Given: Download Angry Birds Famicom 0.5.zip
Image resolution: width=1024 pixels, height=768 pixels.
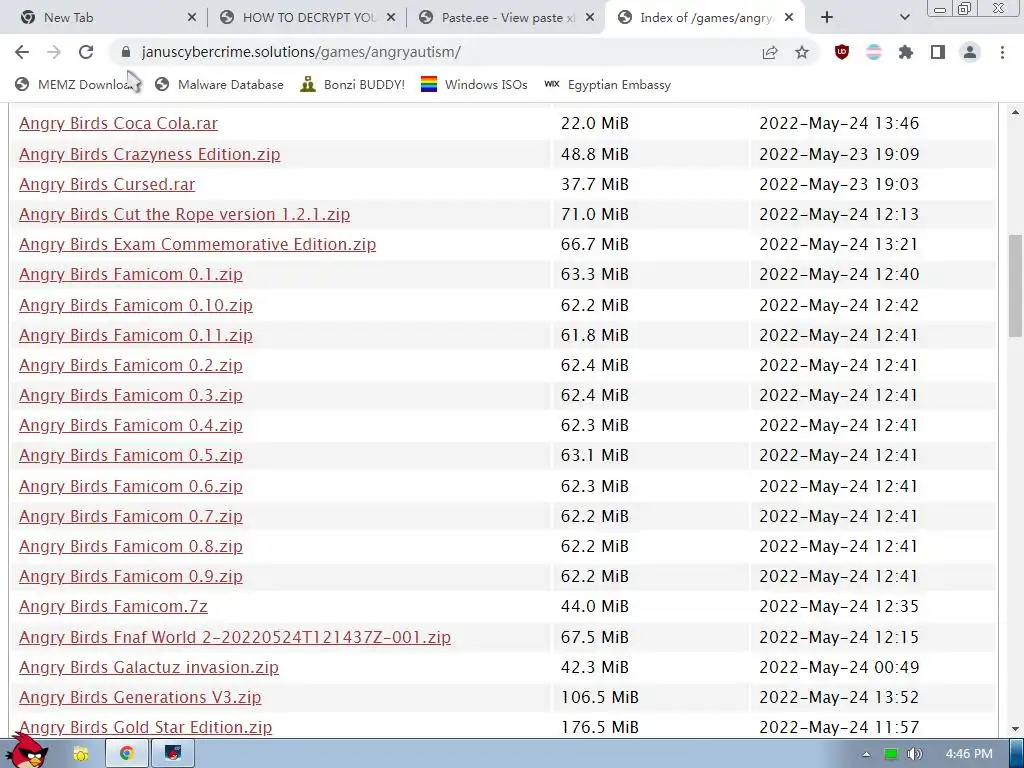Looking at the screenshot, I should pyautogui.click(x=131, y=455).
